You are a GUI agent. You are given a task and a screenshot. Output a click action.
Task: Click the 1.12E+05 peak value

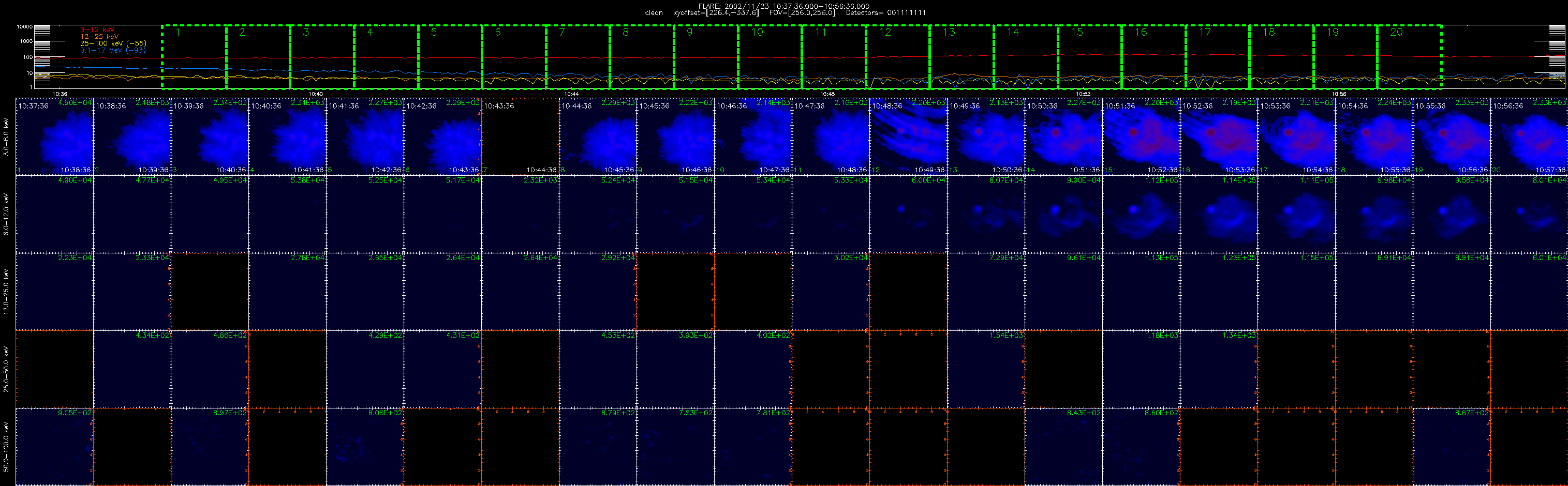click(1162, 180)
